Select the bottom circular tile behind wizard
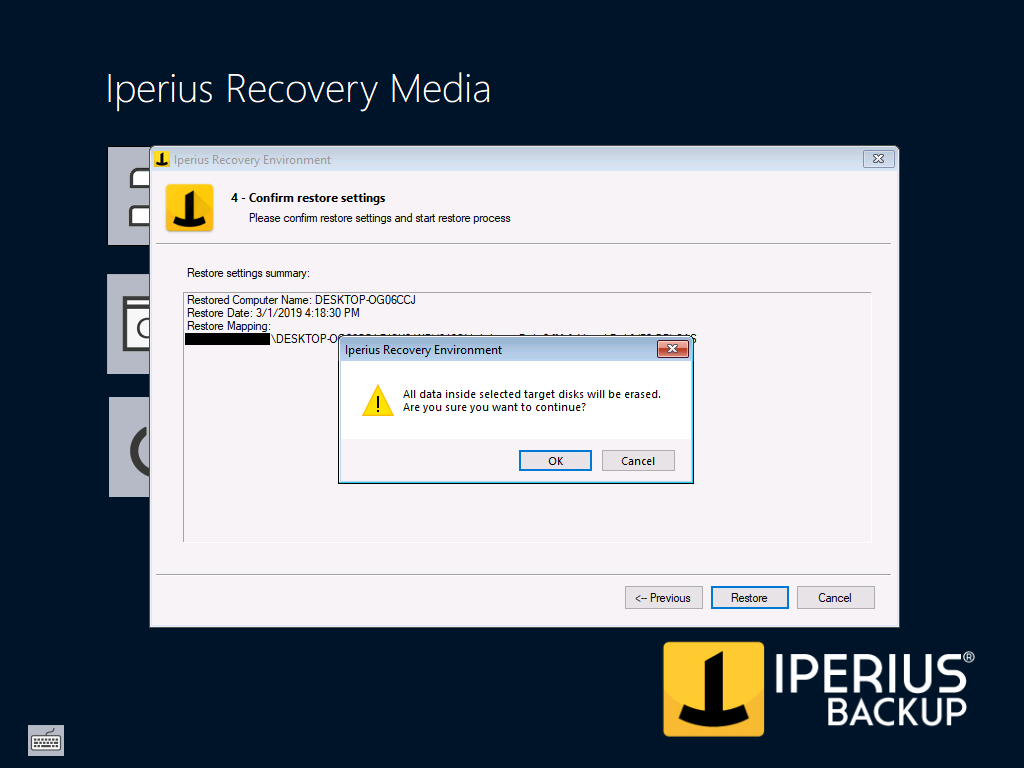1024x768 pixels. click(x=129, y=447)
